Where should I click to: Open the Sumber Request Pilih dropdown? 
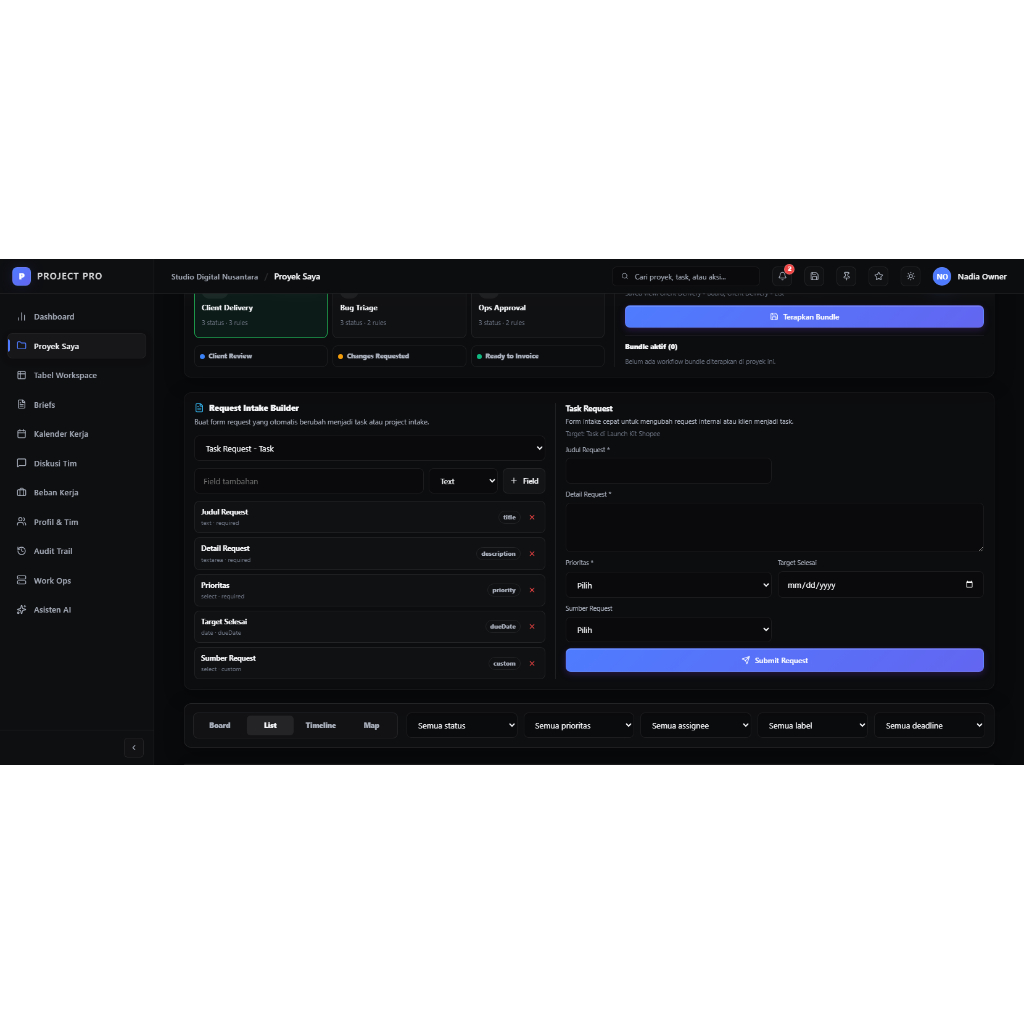[x=668, y=630]
